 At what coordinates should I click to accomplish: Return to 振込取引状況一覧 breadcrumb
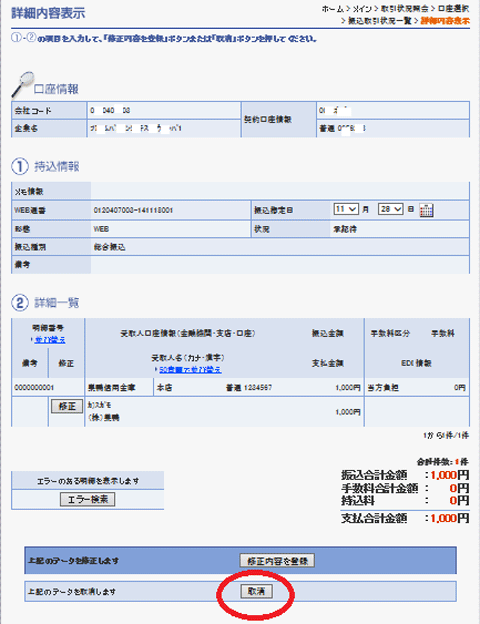(380, 20)
